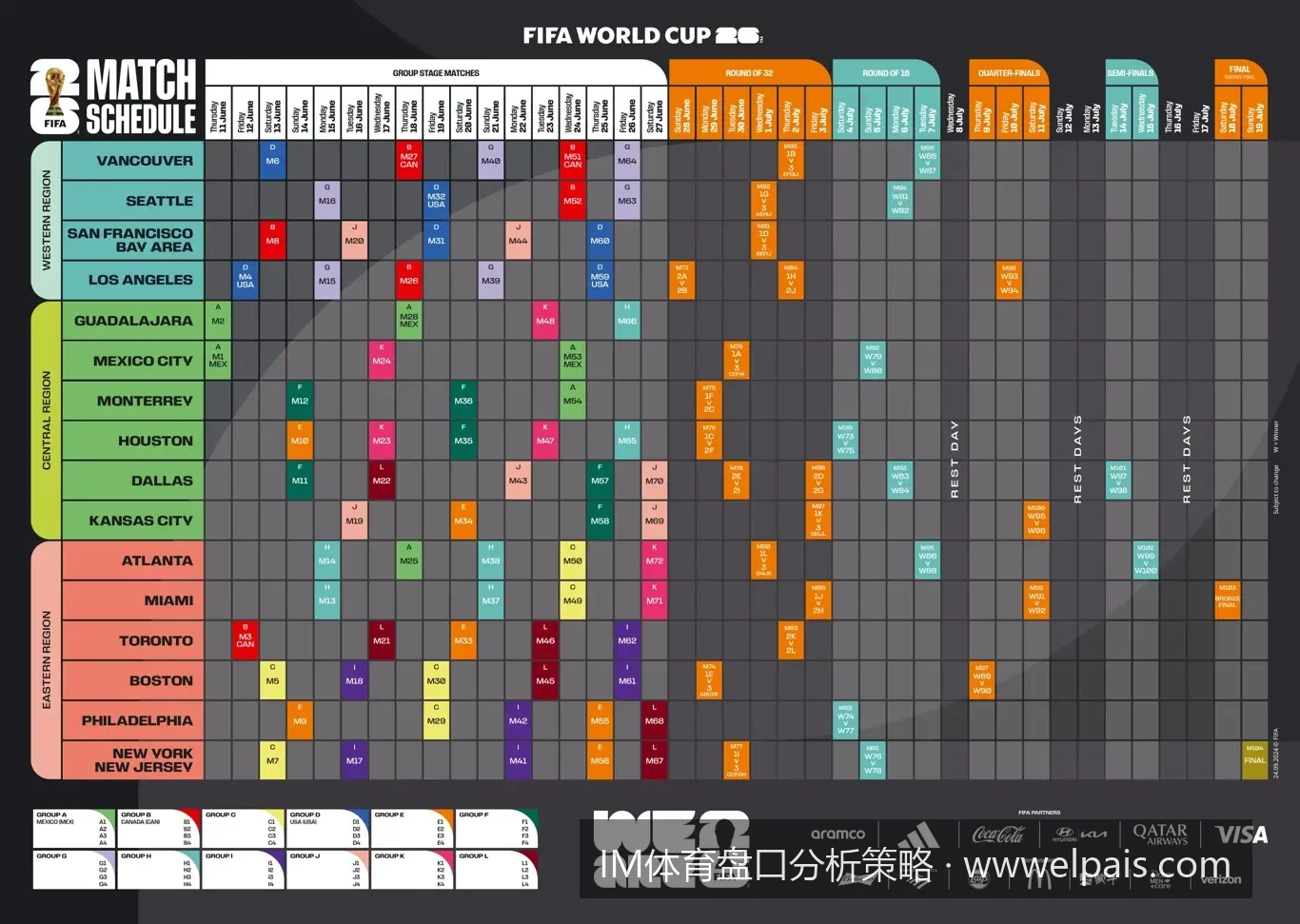Click the Qatar Airways sponsor logo
The image size is (1300, 924).
(1160, 835)
